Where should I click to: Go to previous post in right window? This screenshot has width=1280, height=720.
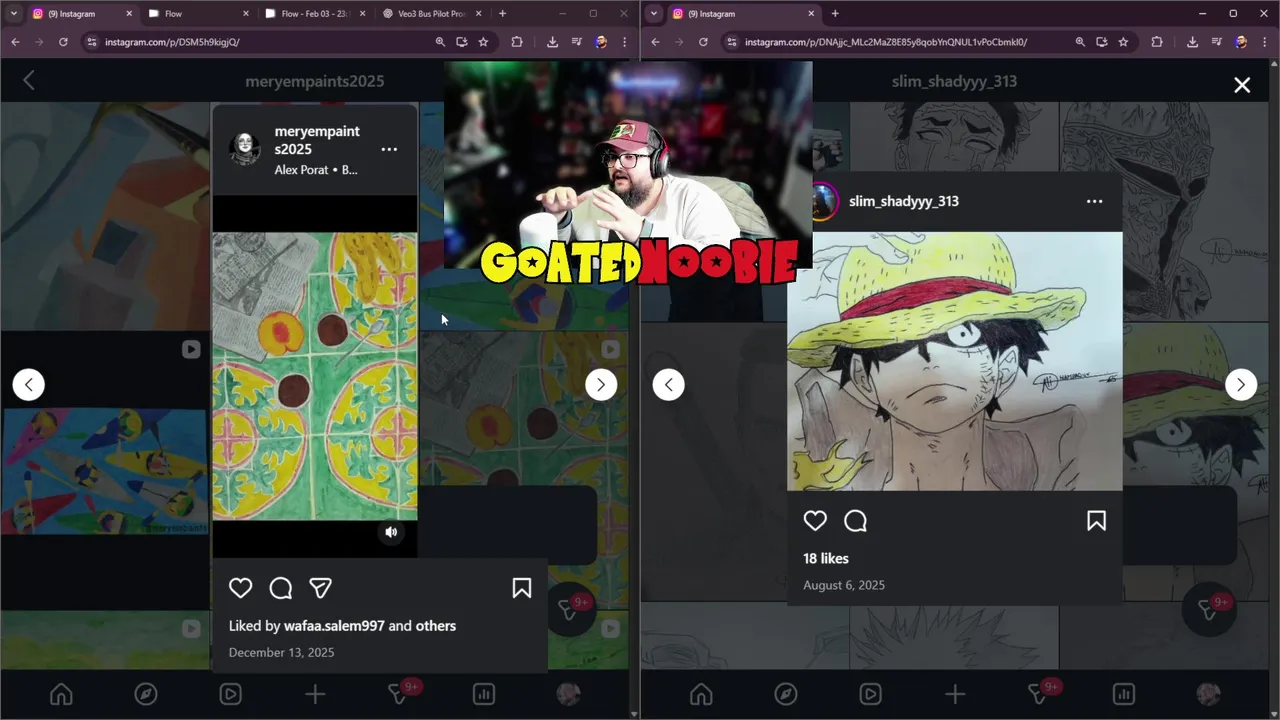(669, 385)
